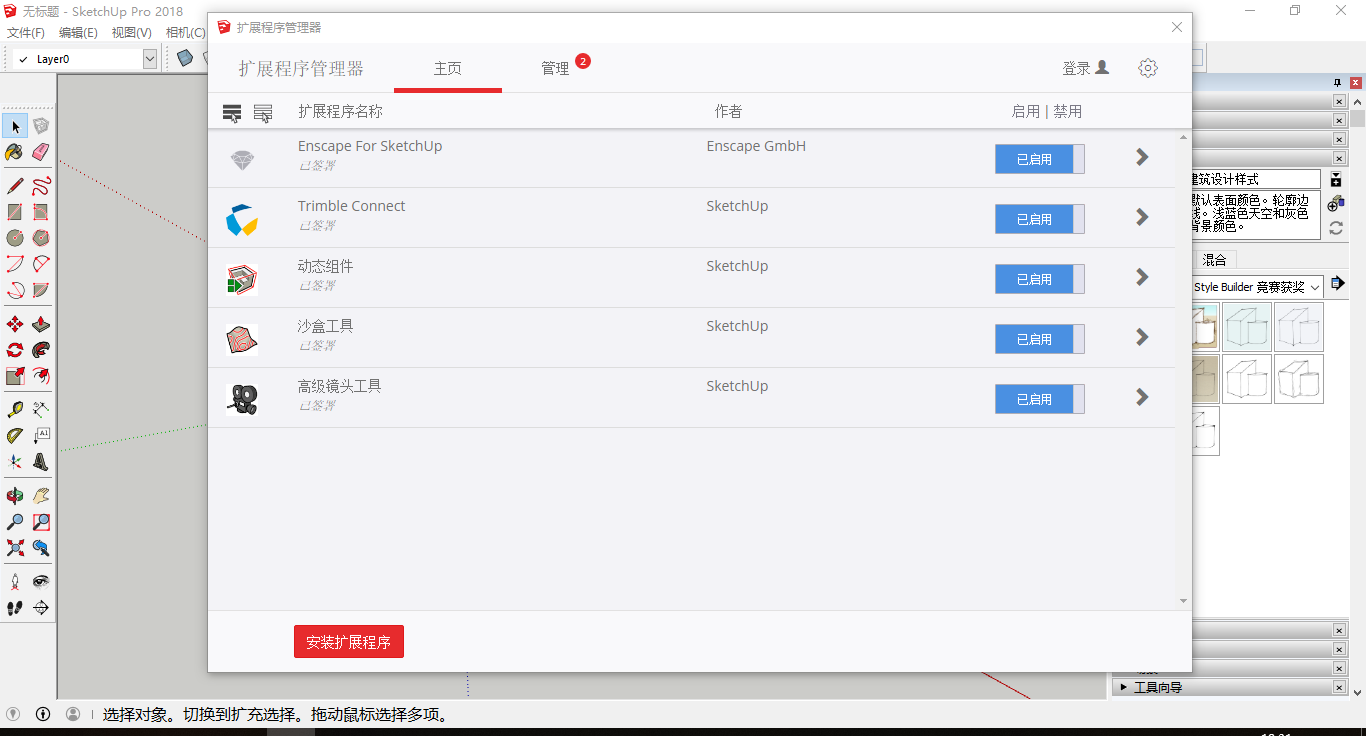Viewport: 1366px width, 736px height.
Task: Click the credits info status bar icon
Action: point(43,714)
